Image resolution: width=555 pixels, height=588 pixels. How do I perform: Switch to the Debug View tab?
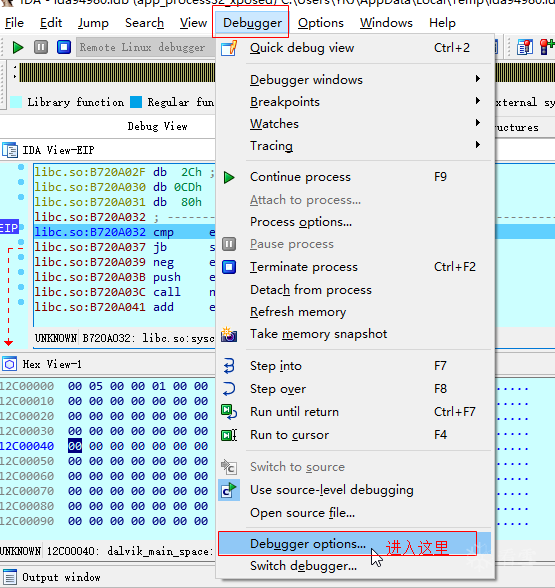(x=158, y=126)
